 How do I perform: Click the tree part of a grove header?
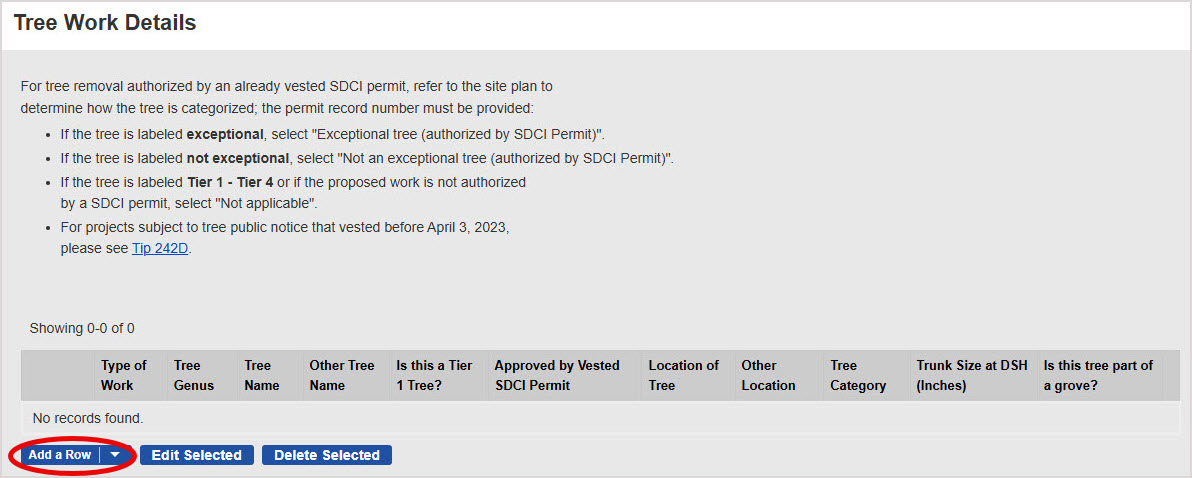(x=1098, y=375)
